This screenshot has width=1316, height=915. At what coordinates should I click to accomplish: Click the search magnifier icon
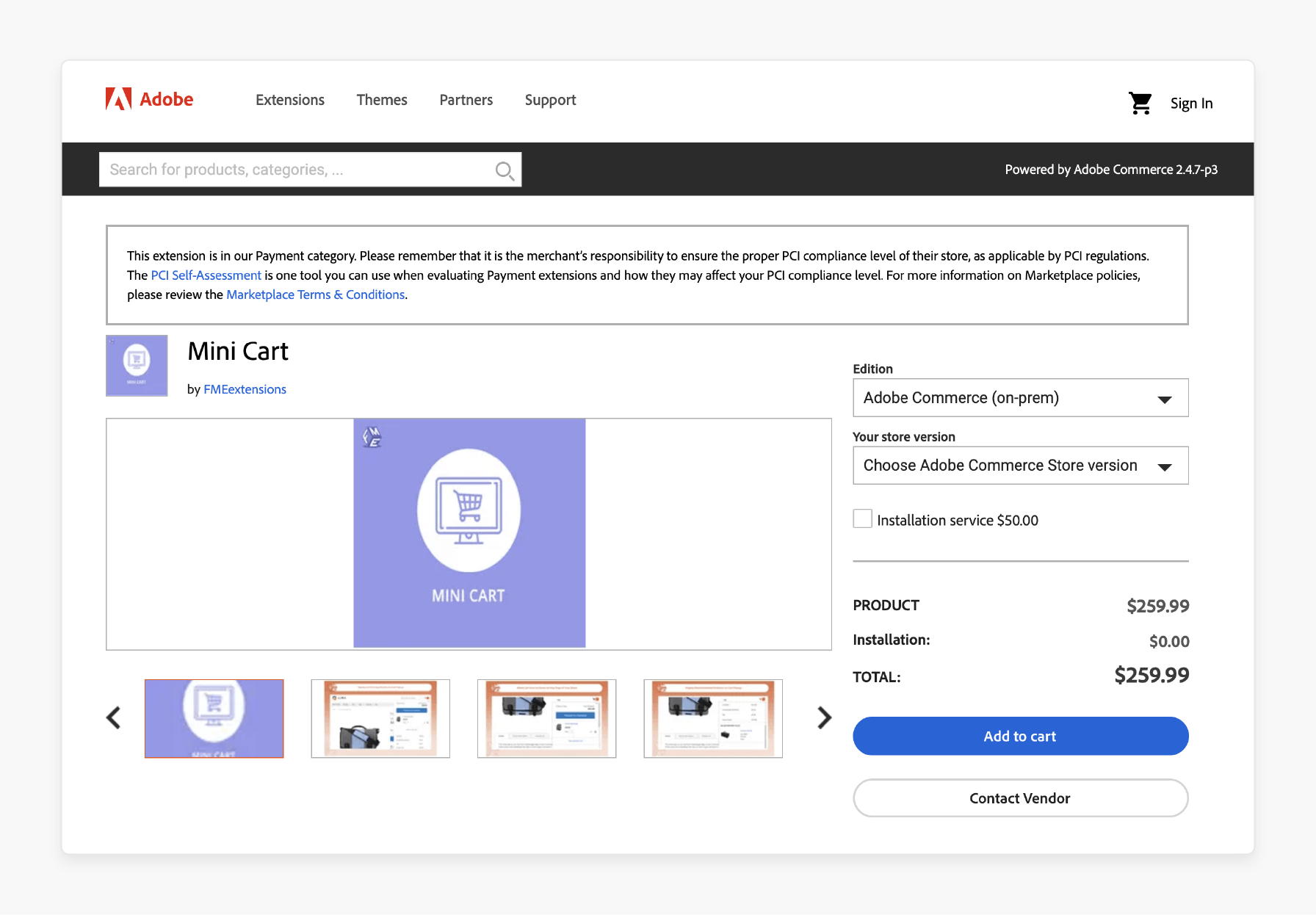[x=505, y=170]
